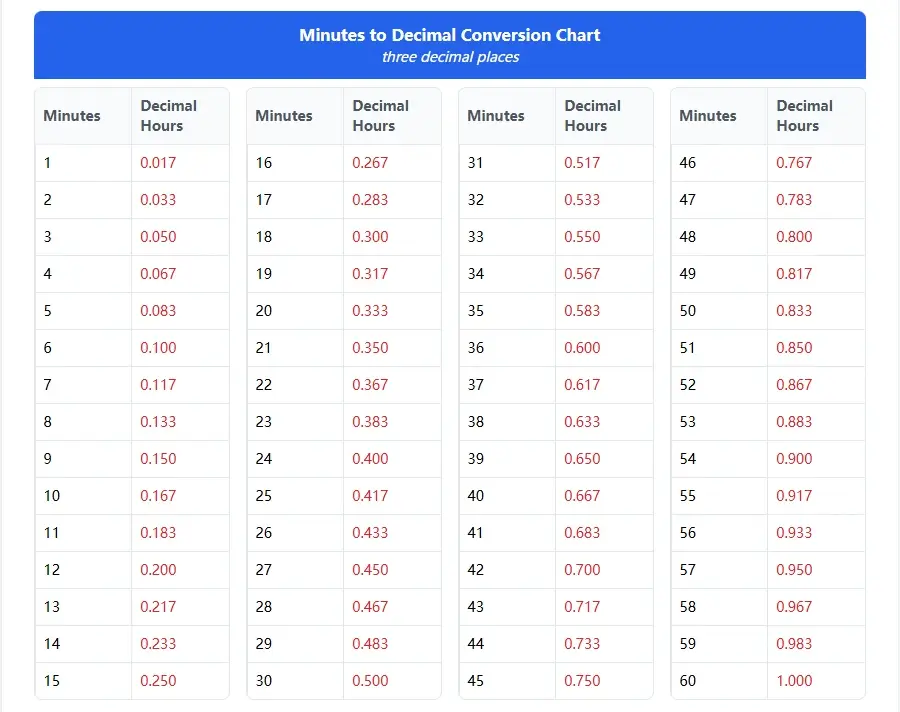Select decimal value 0.333 for 20 minutes
This screenshot has height=712, width=900.
coord(370,311)
